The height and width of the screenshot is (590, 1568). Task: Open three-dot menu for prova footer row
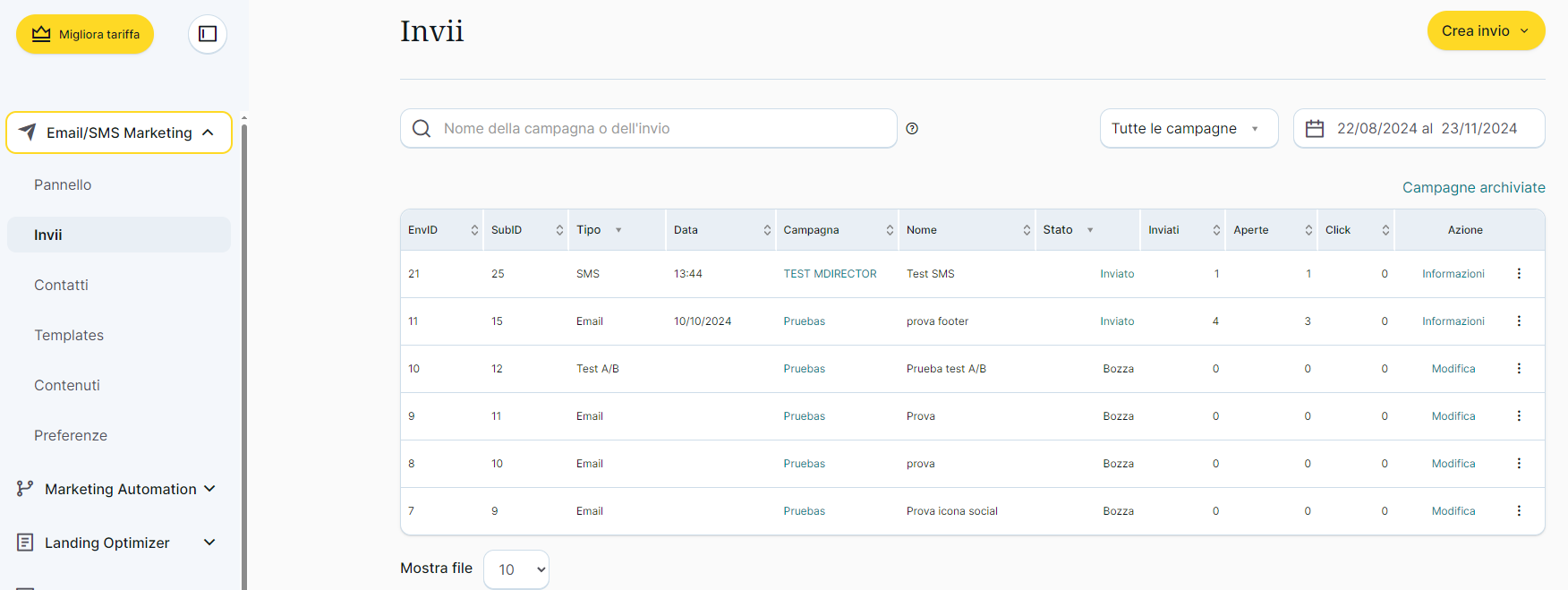[1519, 321]
